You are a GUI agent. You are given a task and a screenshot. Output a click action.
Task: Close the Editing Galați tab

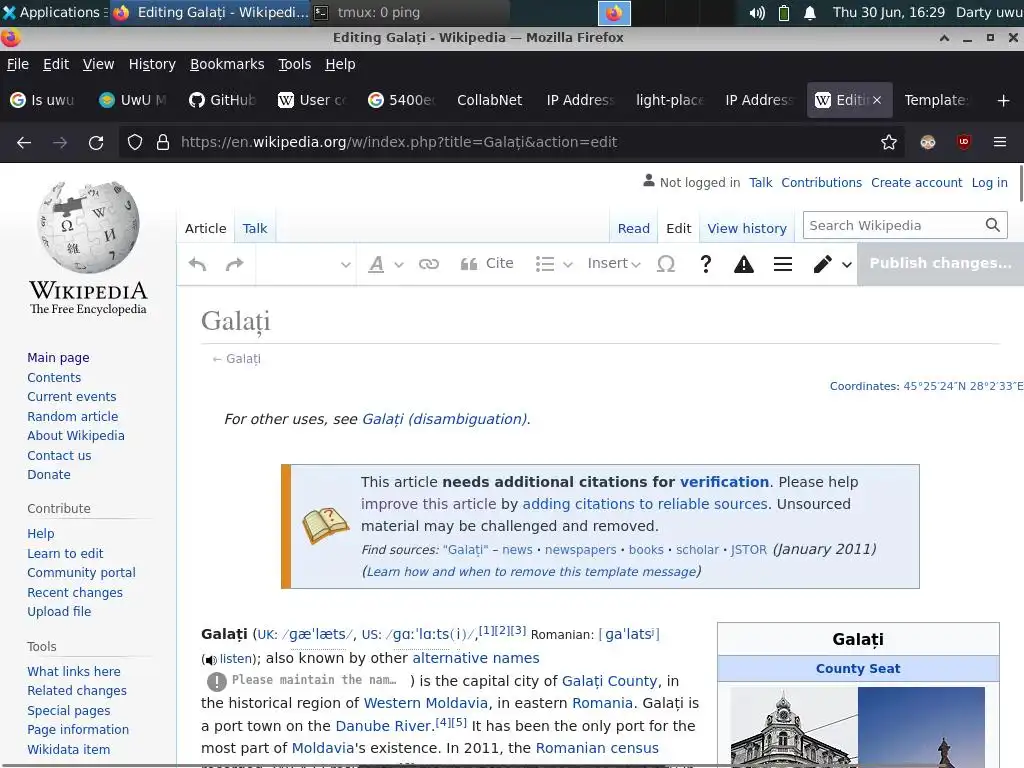tap(877, 100)
